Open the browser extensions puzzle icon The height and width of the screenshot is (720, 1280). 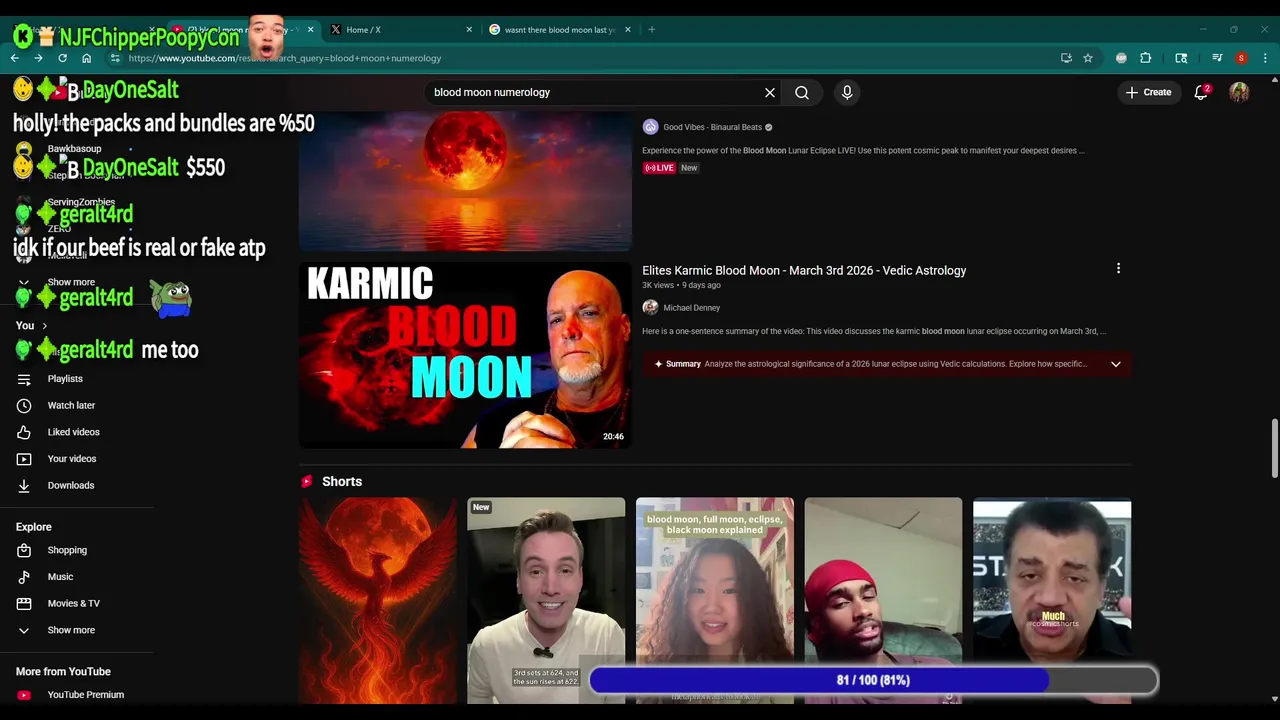(x=1146, y=58)
